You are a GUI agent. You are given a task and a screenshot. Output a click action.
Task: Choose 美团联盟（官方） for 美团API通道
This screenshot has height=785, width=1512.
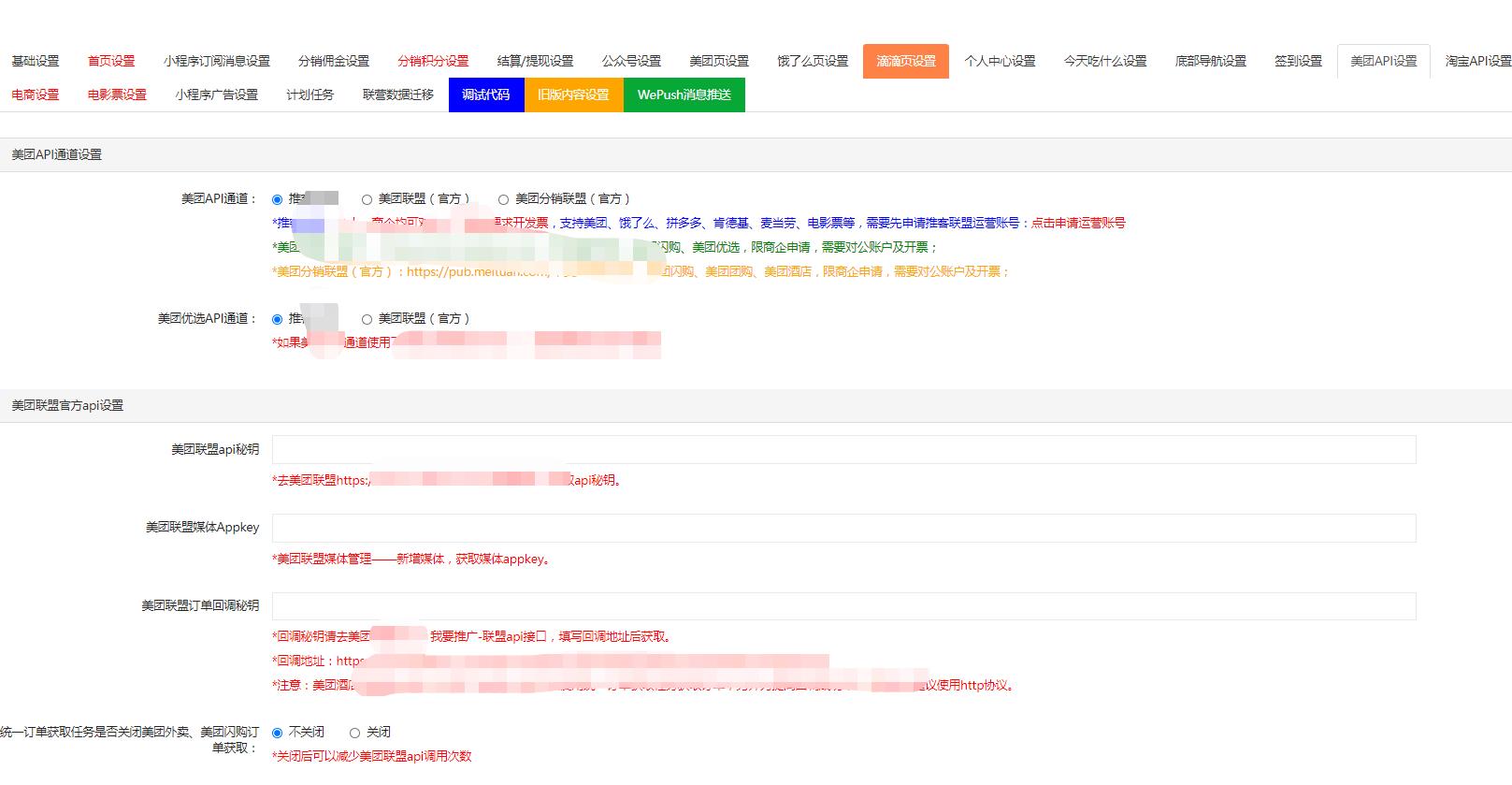(367, 199)
